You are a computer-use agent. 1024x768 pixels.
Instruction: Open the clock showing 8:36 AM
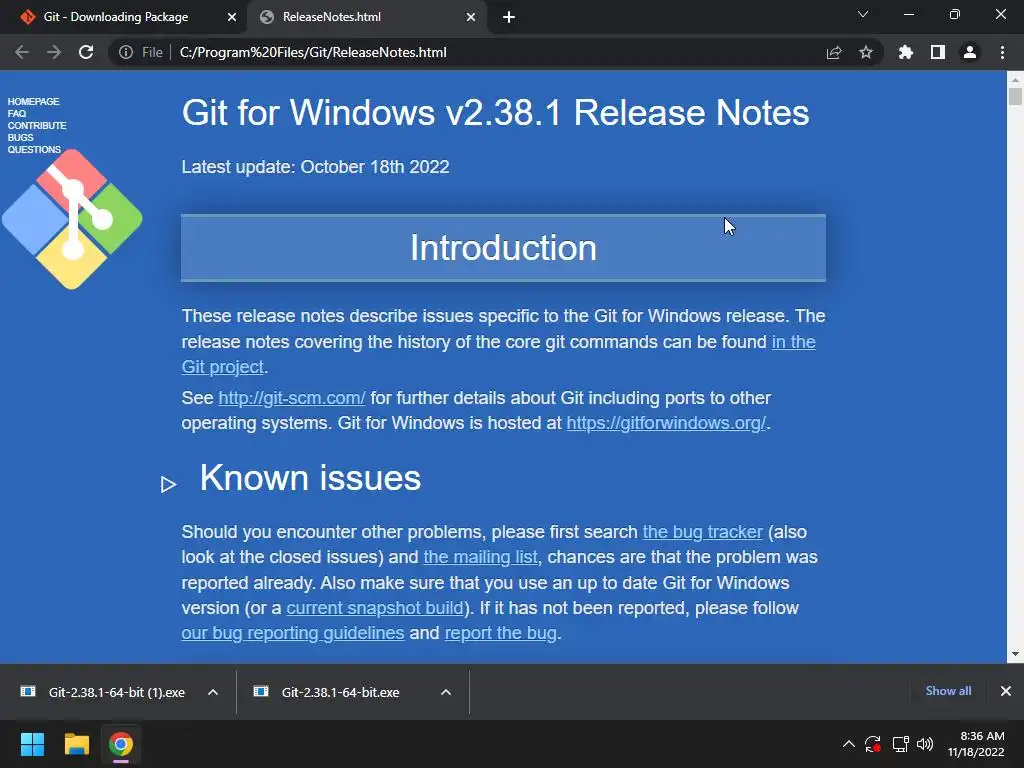[976, 744]
